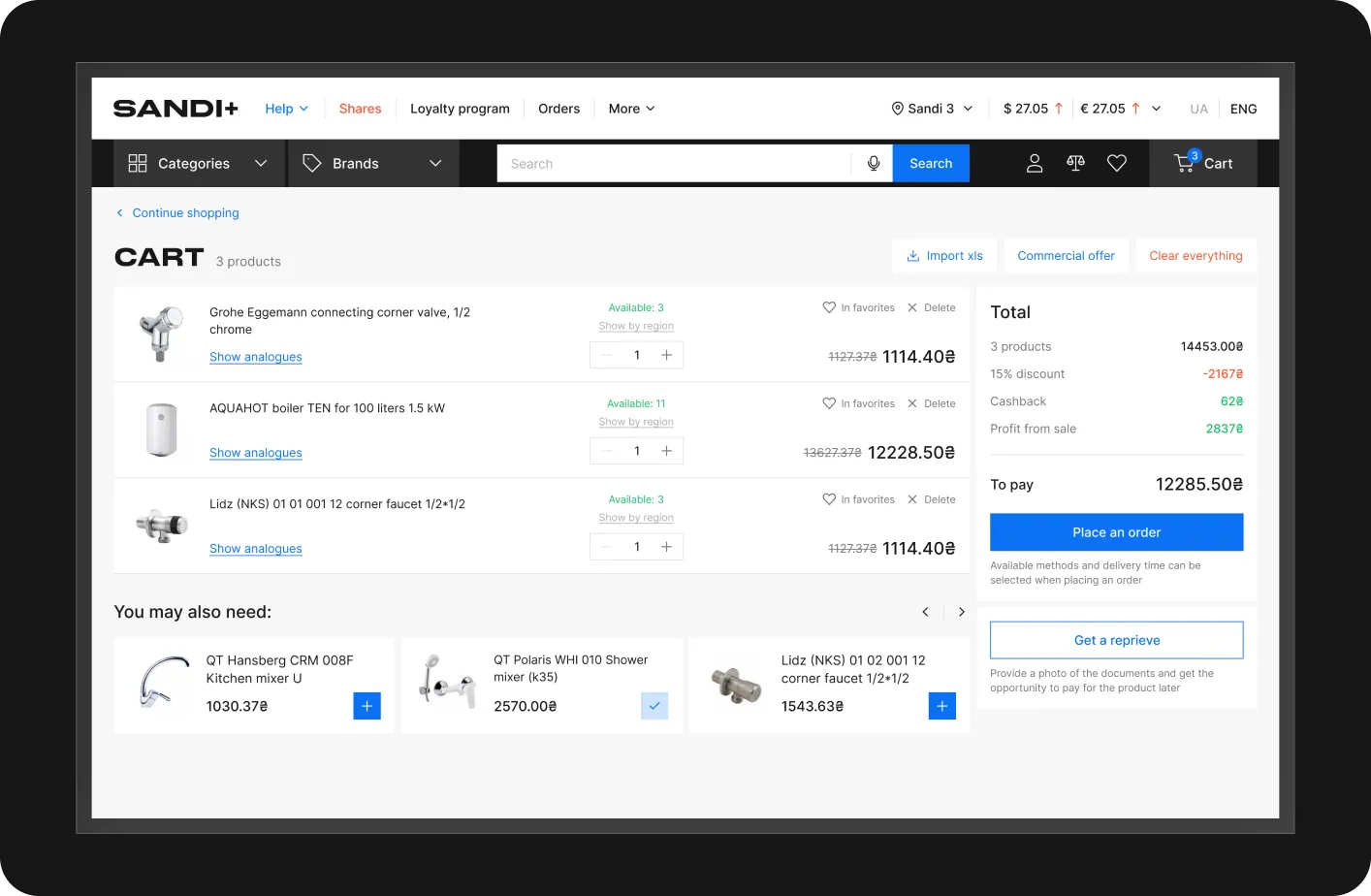
Task: Expand the Categories dropdown
Action: click(200, 164)
